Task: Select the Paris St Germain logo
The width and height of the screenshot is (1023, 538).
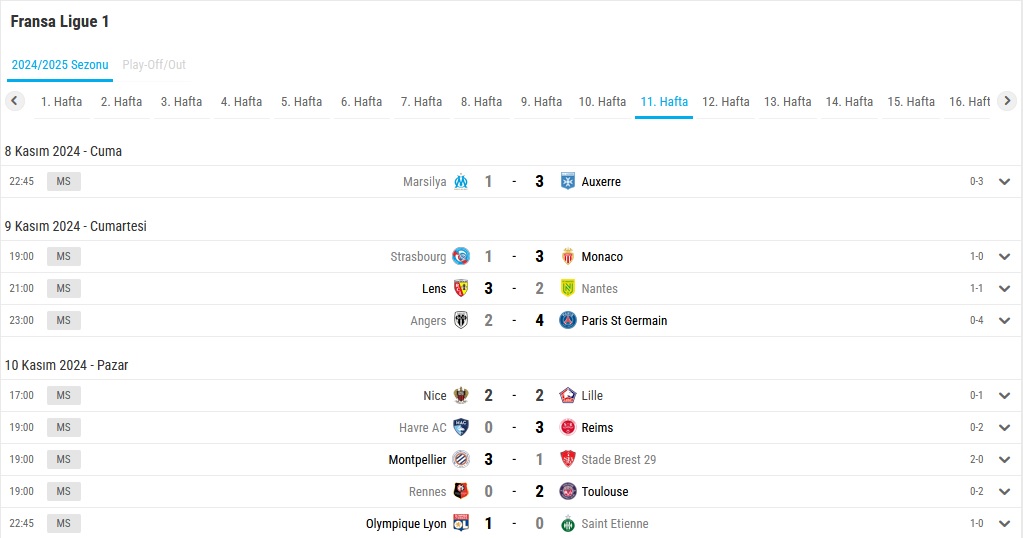Action: [x=568, y=320]
